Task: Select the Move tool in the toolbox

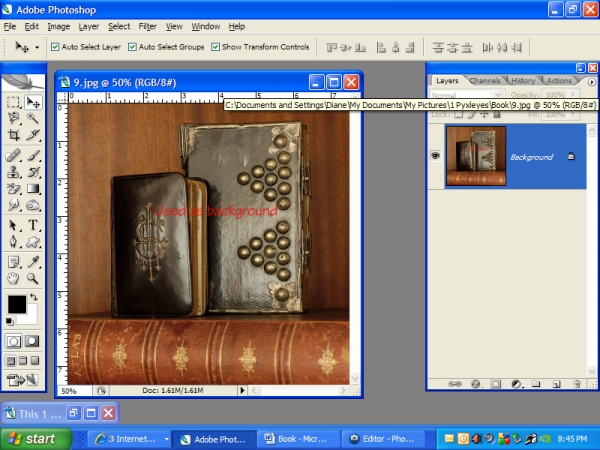Action: (33, 102)
